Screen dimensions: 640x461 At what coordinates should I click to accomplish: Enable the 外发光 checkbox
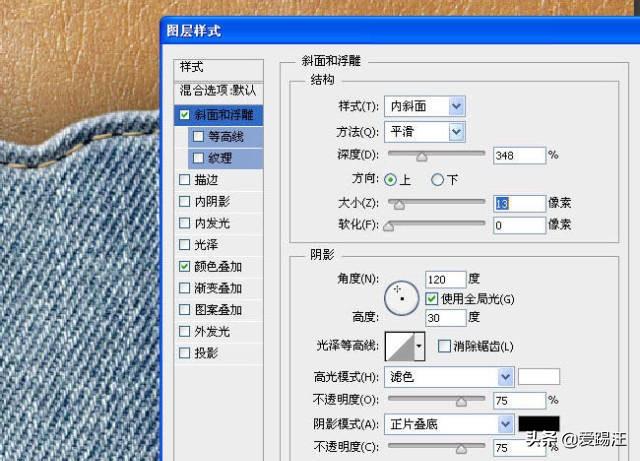tap(184, 331)
